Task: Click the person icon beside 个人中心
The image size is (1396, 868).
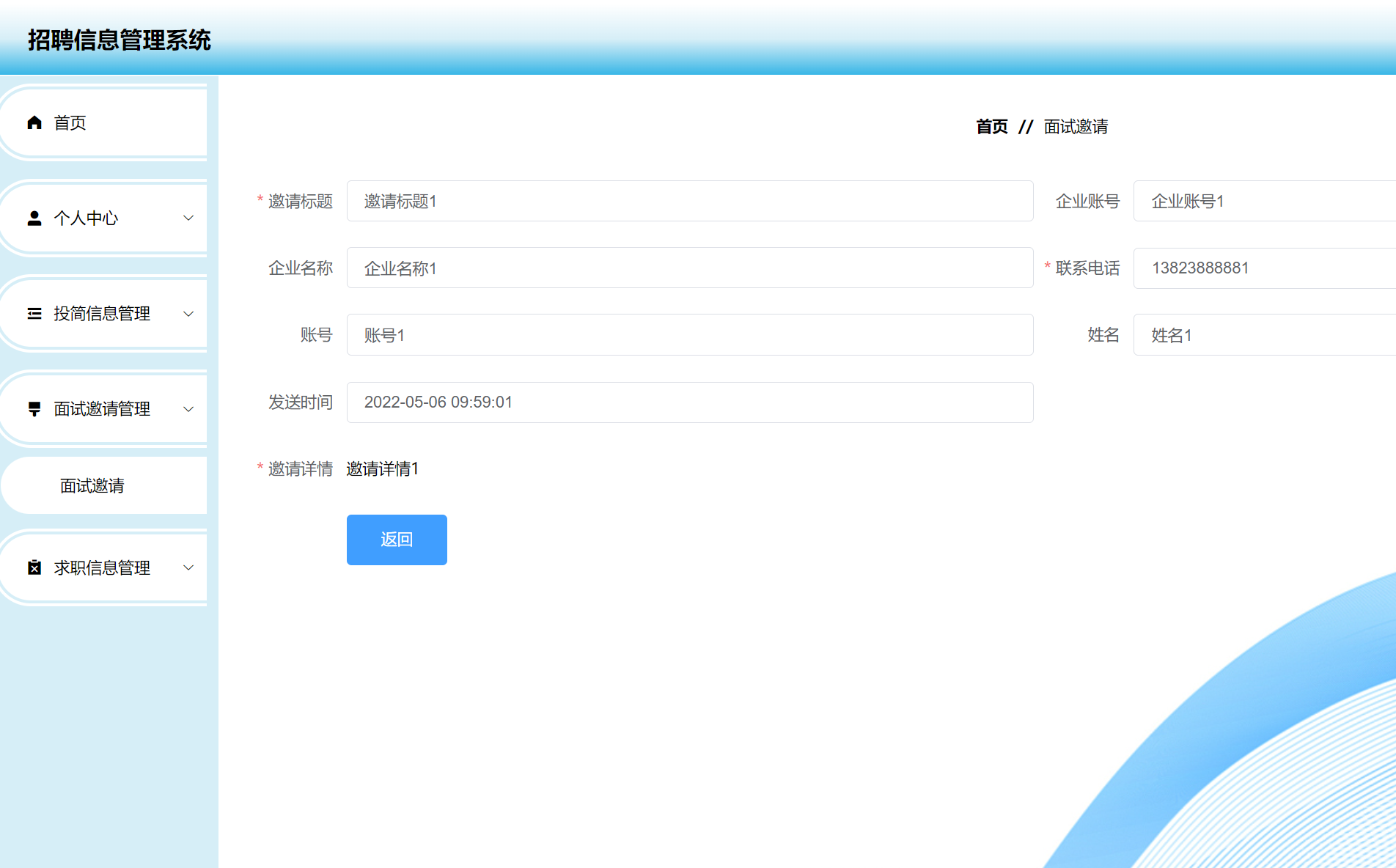Action: [x=34, y=217]
